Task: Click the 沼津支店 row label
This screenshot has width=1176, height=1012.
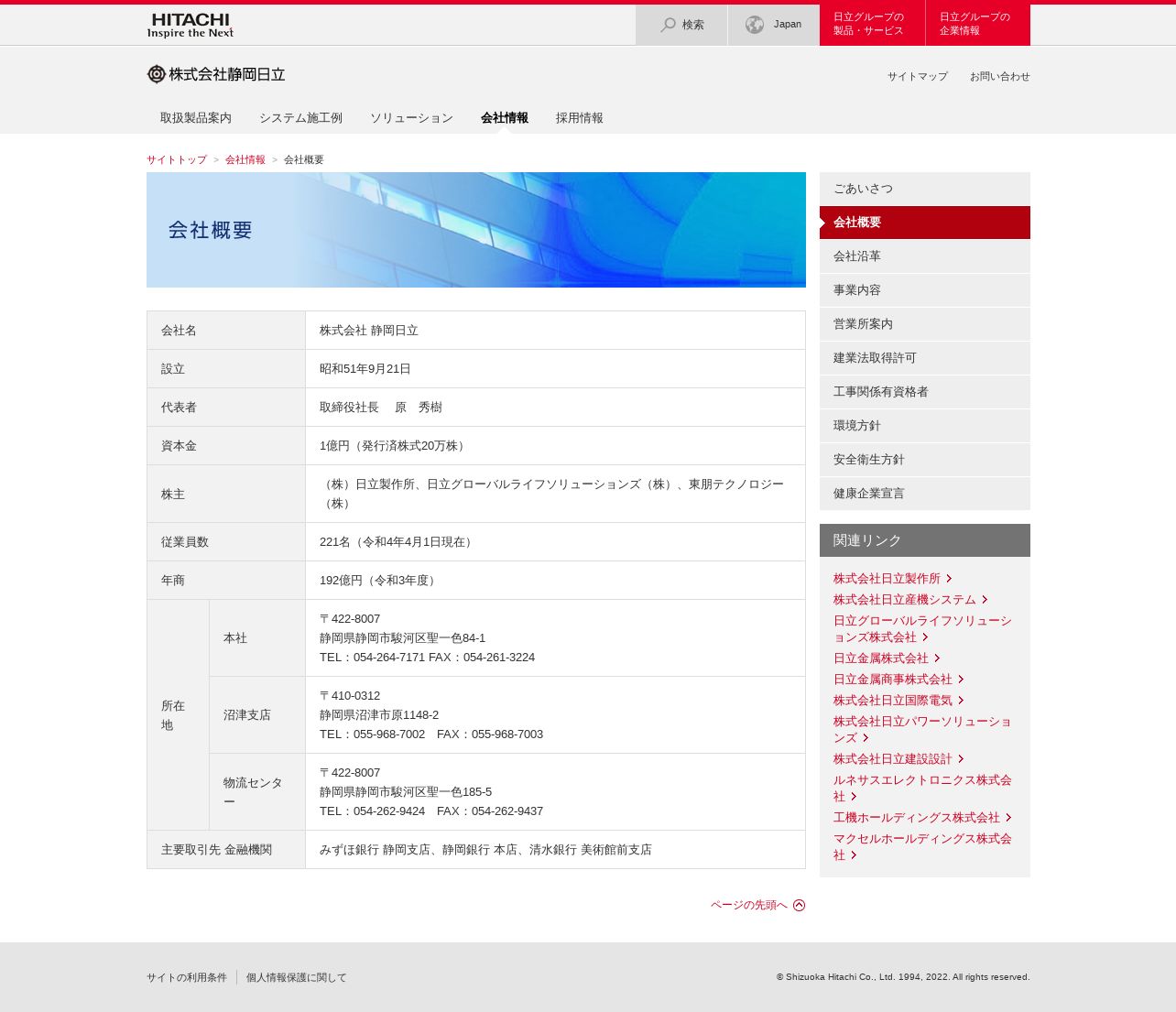Action: click(x=257, y=715)
